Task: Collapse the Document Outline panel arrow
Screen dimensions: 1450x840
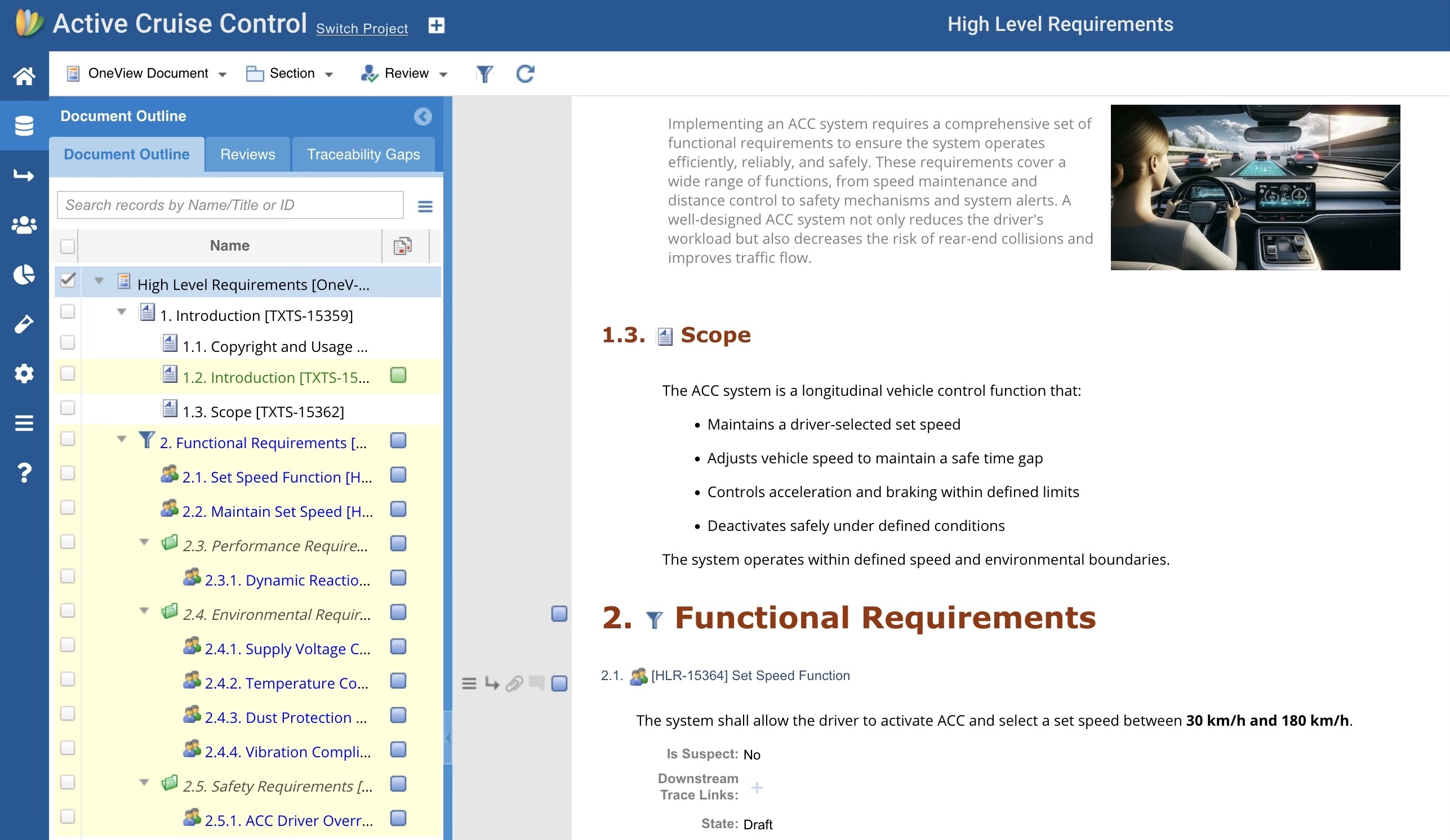Action: 423,116
